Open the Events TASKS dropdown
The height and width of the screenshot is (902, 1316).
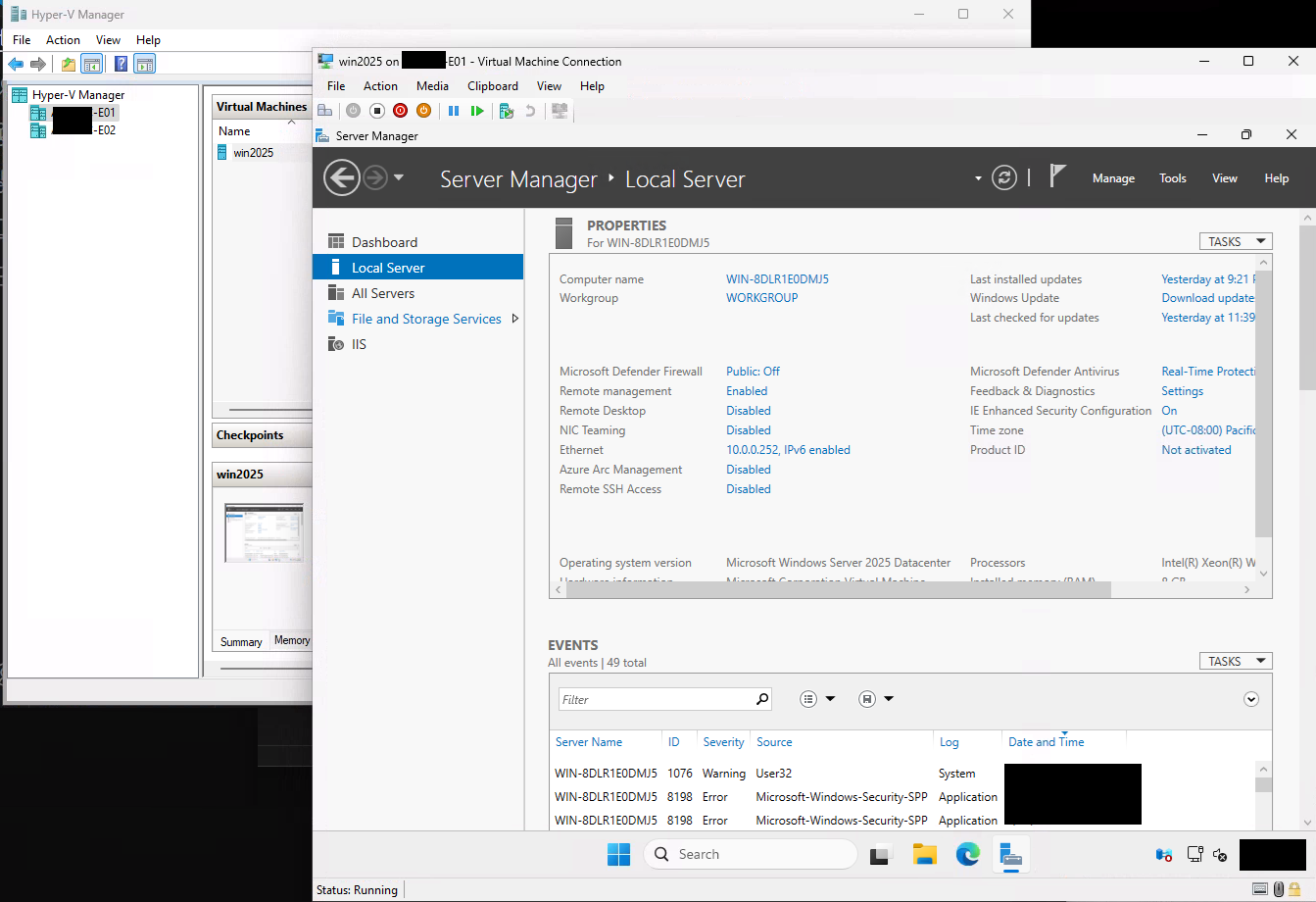1235,661
